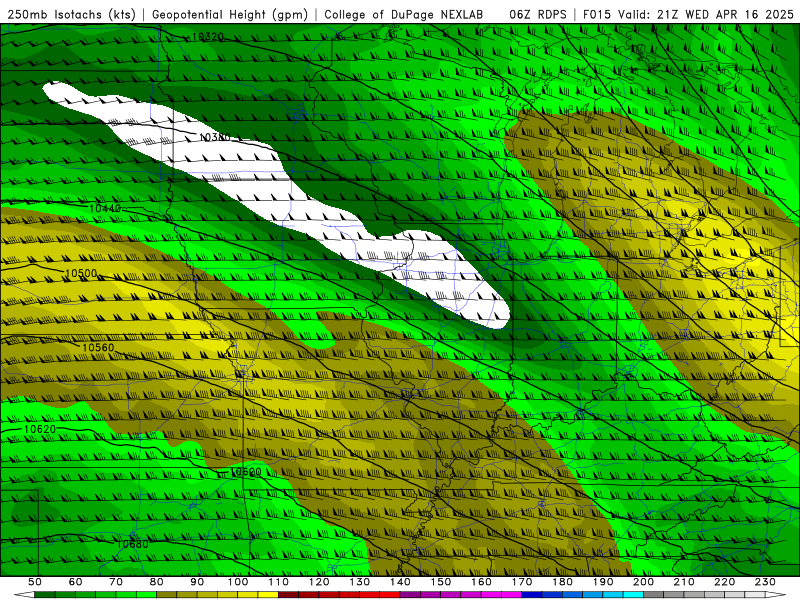Click the 220 value on the color scale
The image size is (800, 600).
point(724,582)
